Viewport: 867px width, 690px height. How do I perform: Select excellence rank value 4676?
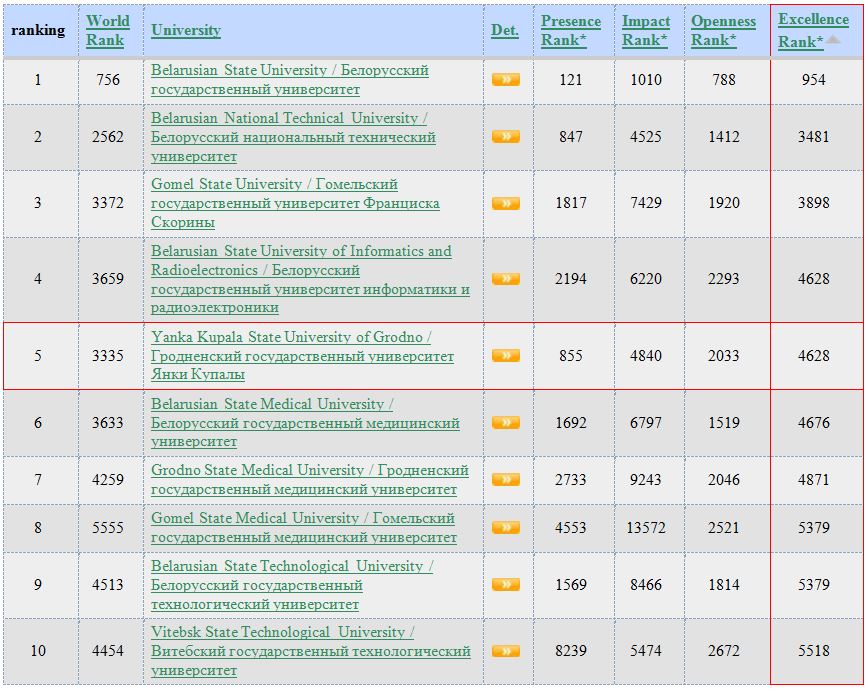pos(813,423)
